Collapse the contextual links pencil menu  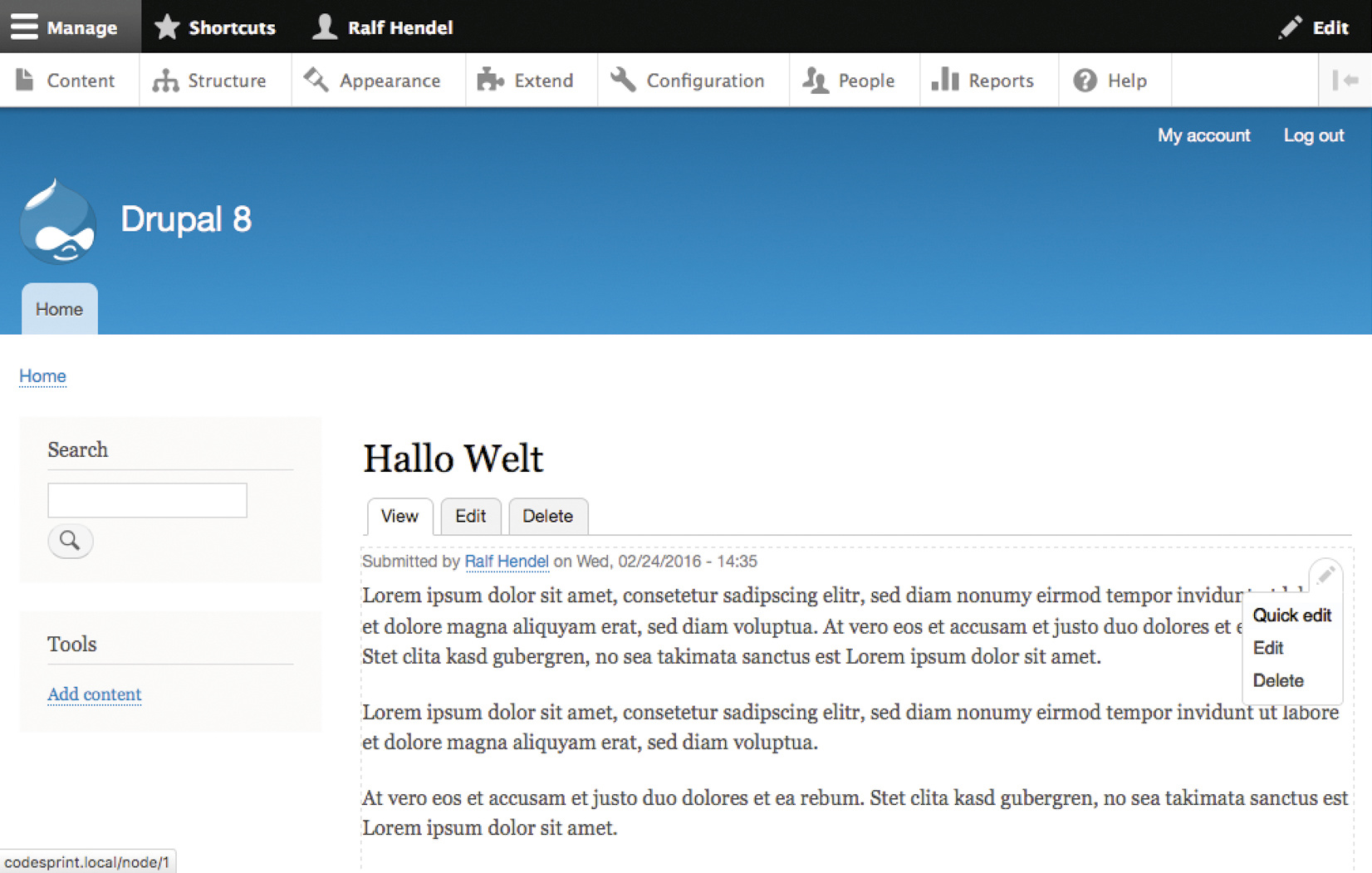click(x=1325, y=574)
